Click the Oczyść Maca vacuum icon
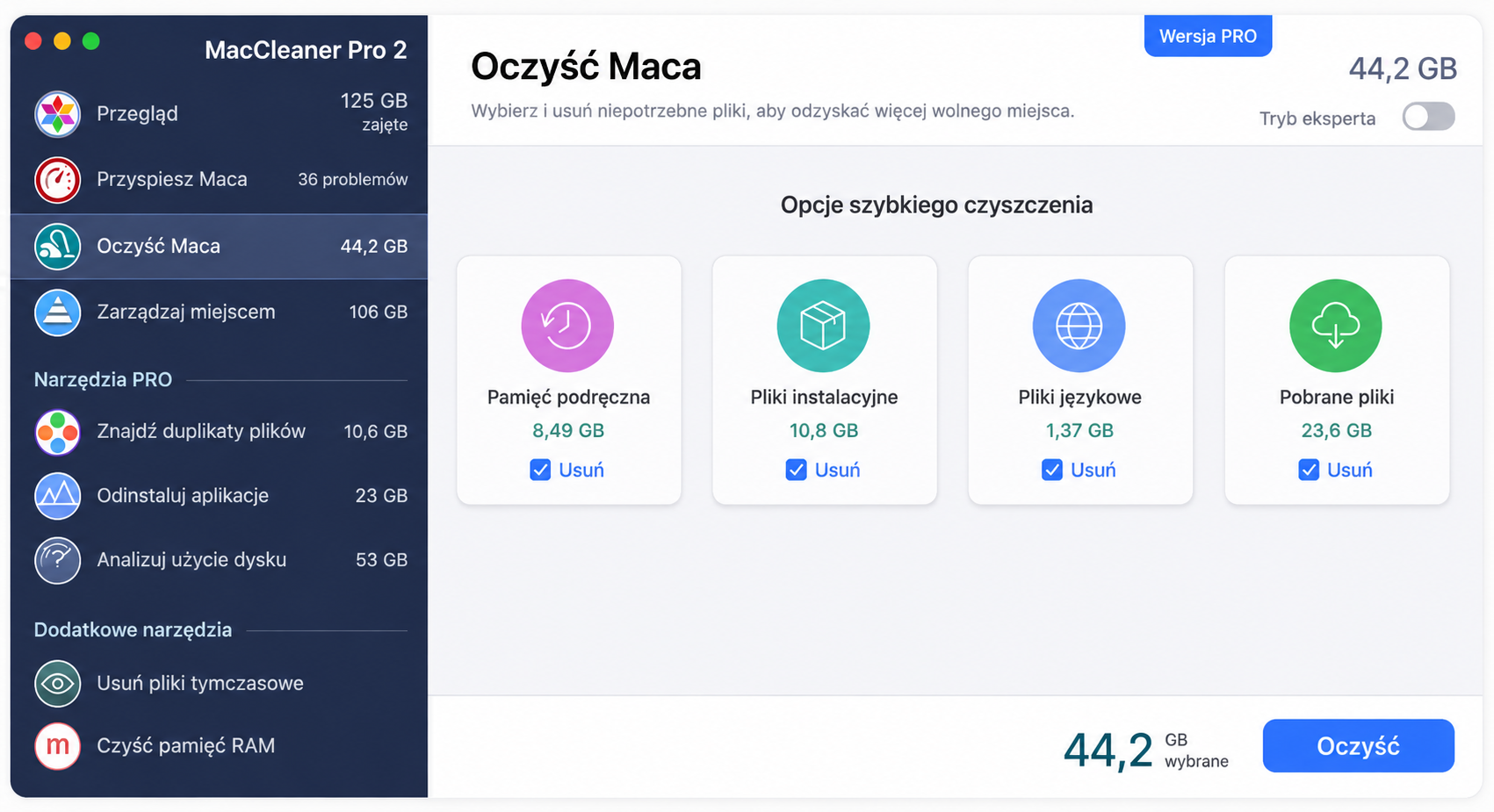This screenshot has width=1494, height=812. tap(57, 246)
